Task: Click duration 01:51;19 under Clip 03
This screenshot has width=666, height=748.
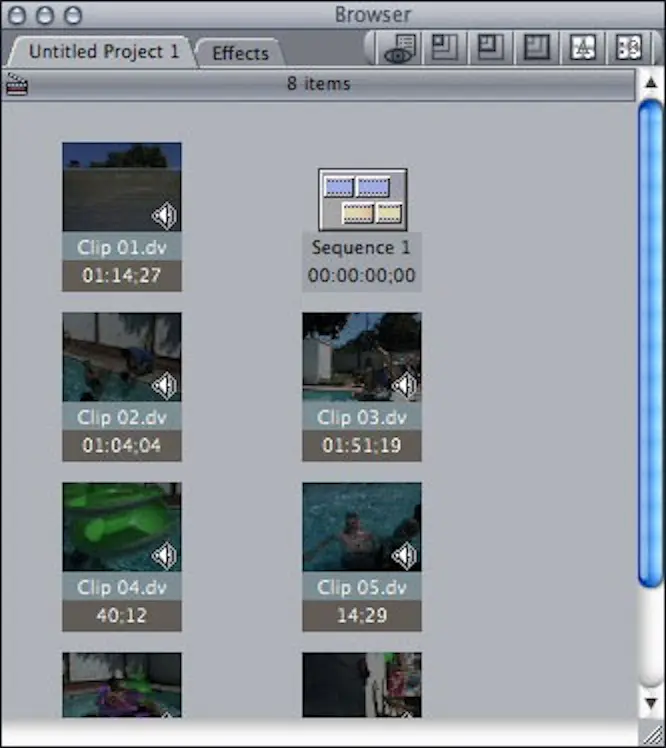Action: (362, 445)
